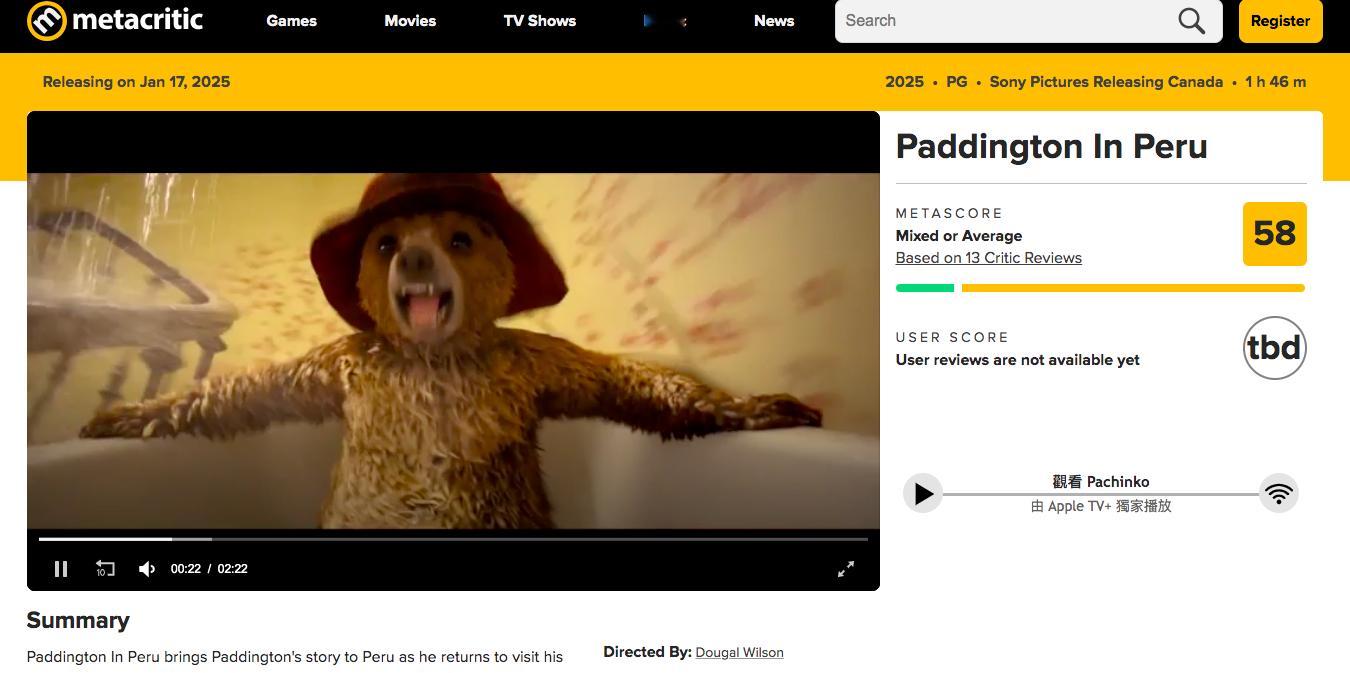Click the '由 Apple TV+ 獨家播放' ad text
The height and width of the screenshot is (673, 1350).
coord(1101,506)
